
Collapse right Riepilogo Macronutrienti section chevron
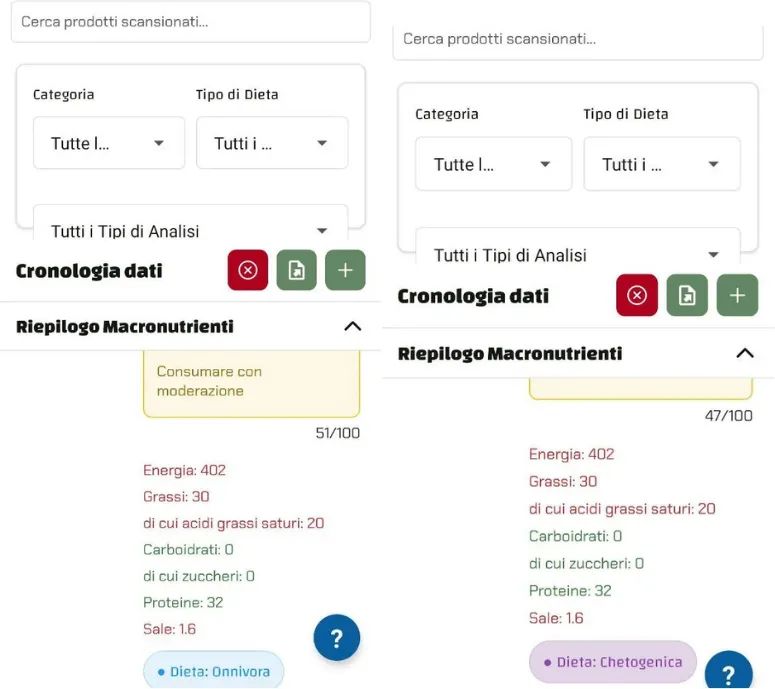(x=745, y=353)
